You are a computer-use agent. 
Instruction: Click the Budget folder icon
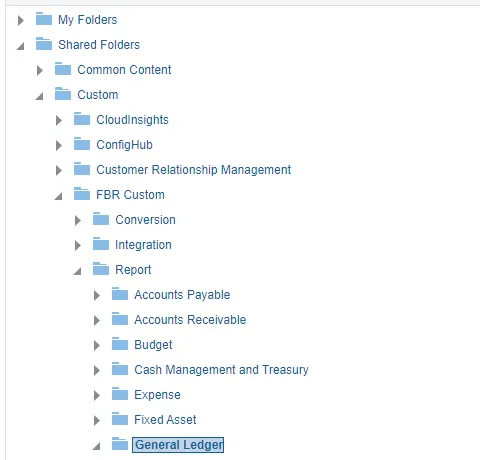(120, 344)
